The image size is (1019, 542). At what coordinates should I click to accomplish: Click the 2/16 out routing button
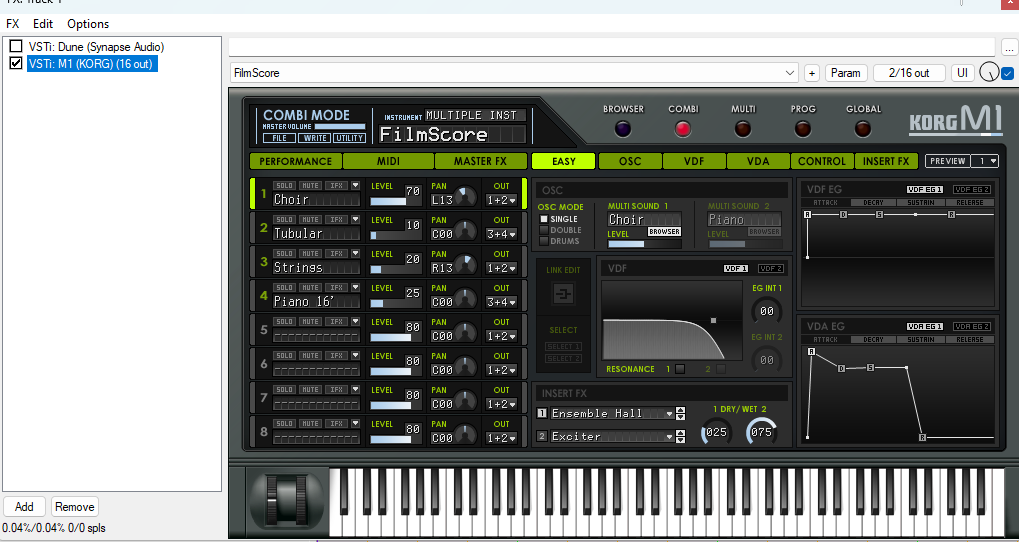click(x=909, y=73)
